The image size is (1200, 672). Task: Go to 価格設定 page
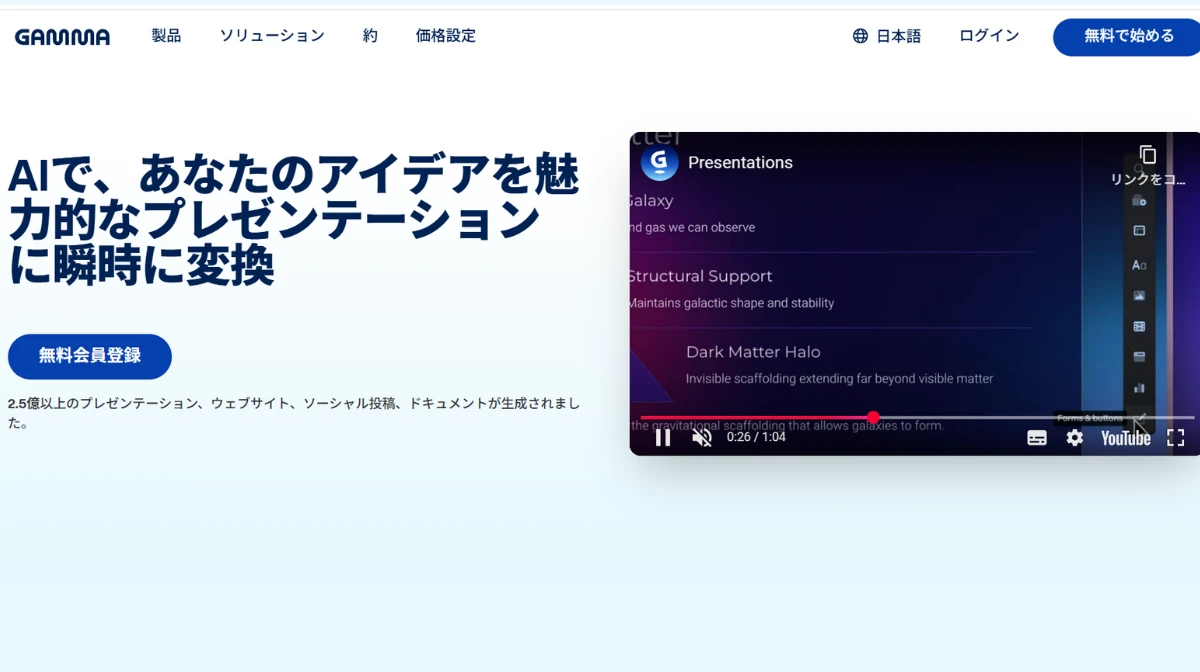[446, 36]
